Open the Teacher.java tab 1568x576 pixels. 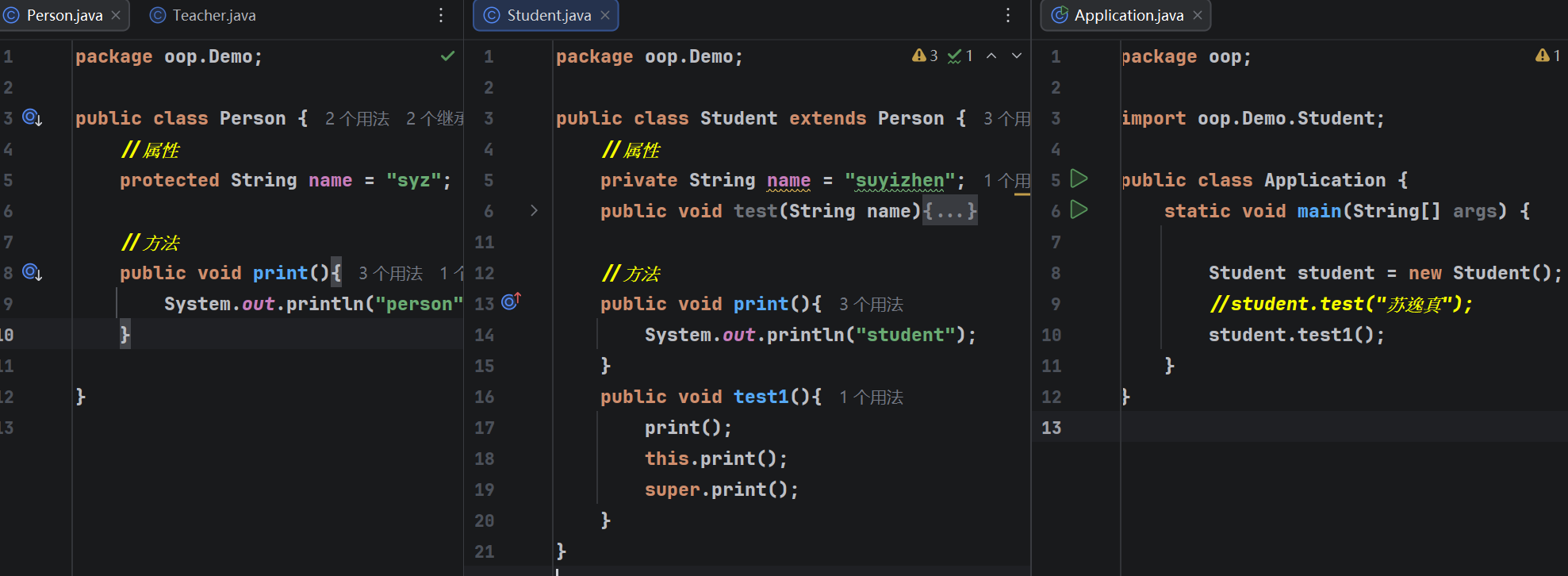(204, 15)
